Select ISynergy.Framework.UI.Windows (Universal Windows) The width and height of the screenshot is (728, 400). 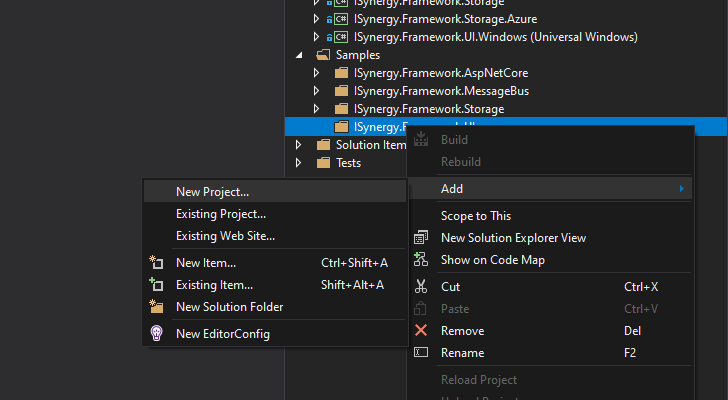tap(495, 37)
